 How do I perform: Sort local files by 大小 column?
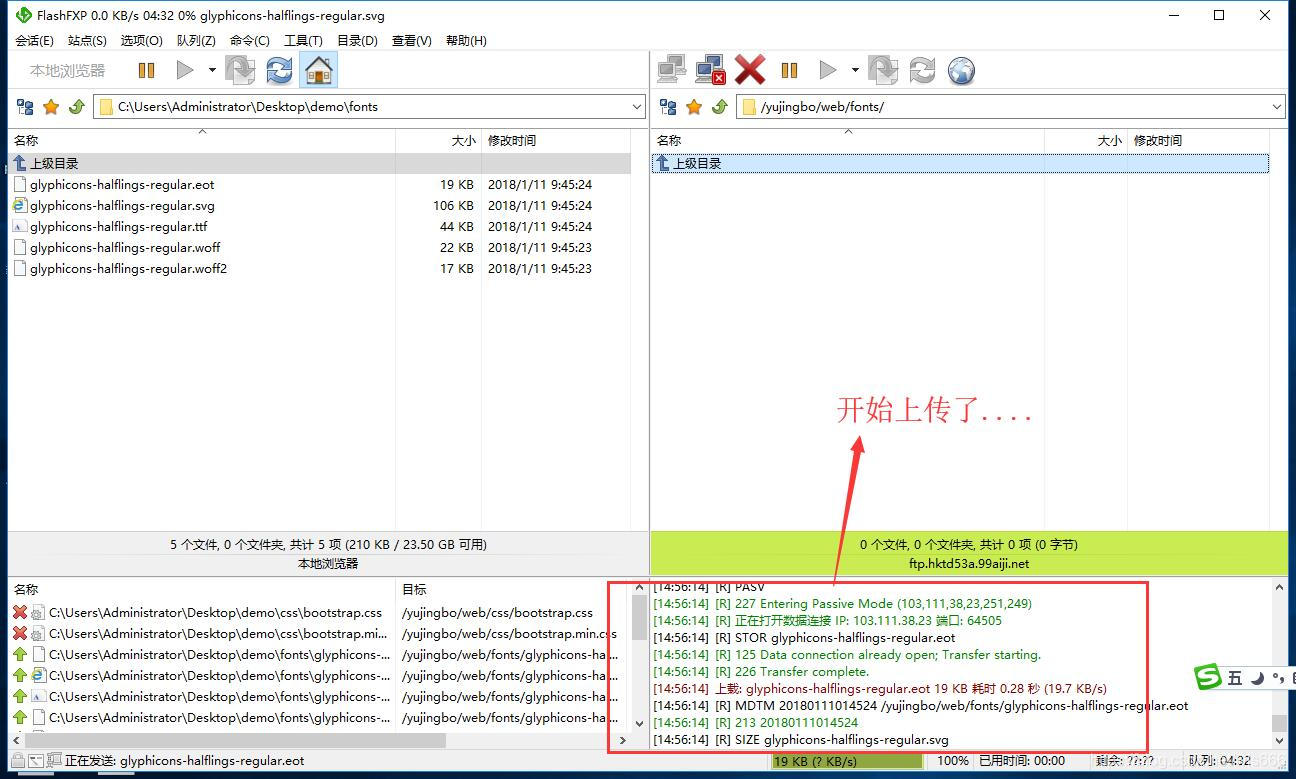(439, 141)
